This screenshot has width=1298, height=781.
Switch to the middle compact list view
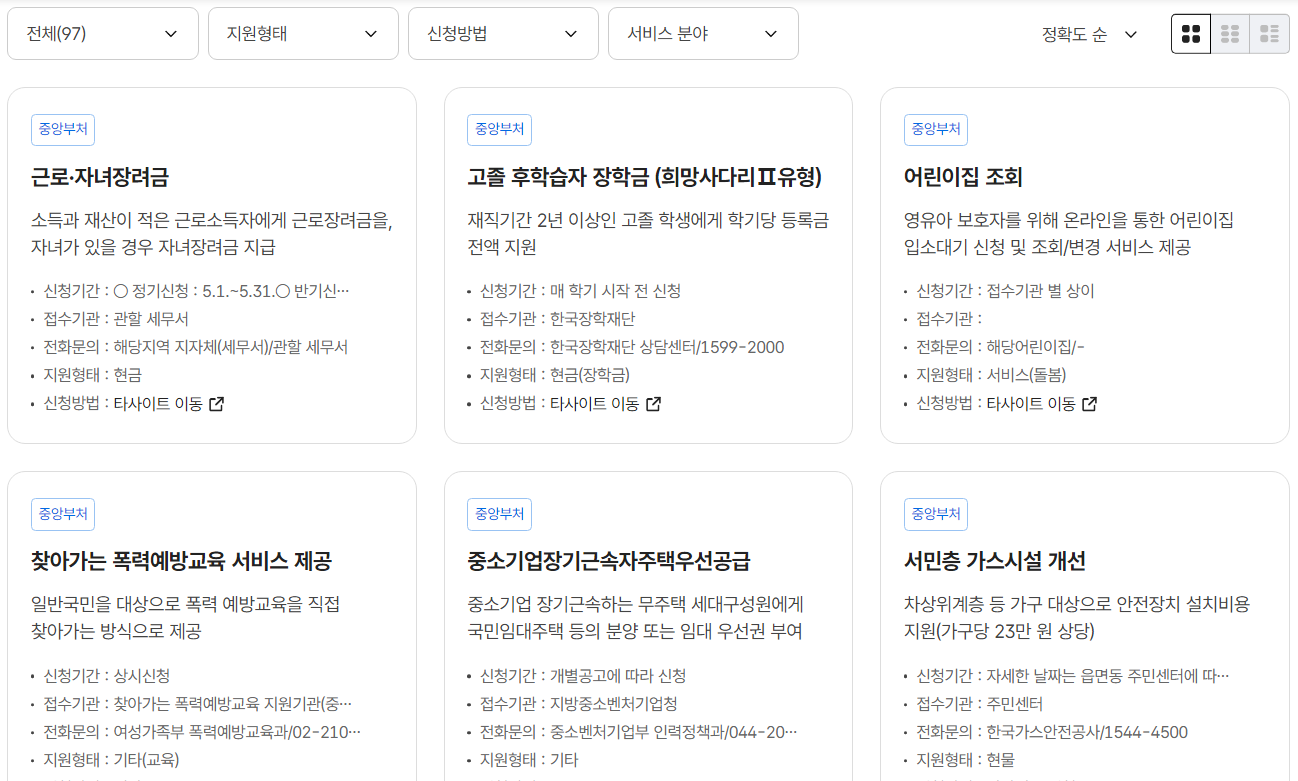click(1230, 34)
